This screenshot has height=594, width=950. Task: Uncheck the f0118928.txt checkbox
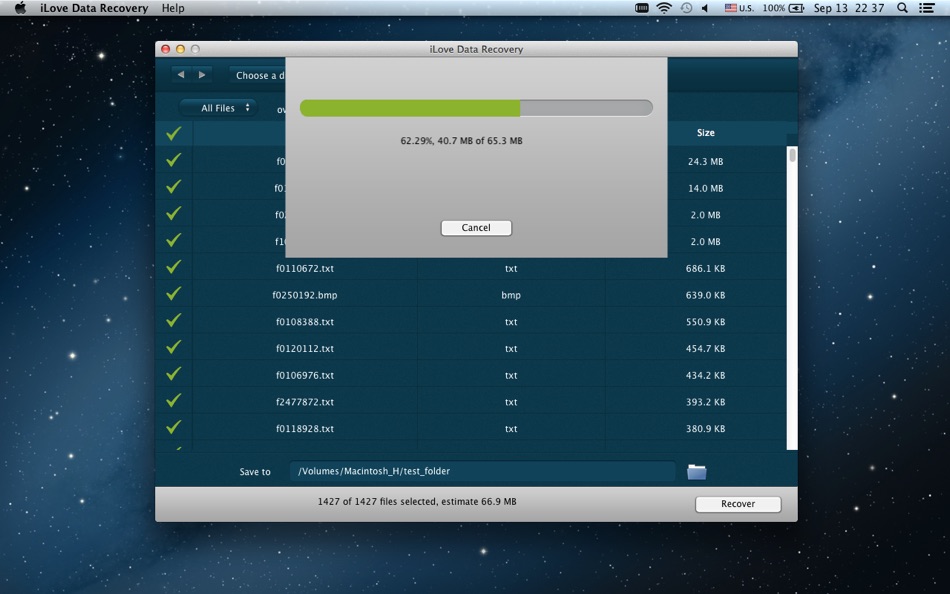coord(174,426)
